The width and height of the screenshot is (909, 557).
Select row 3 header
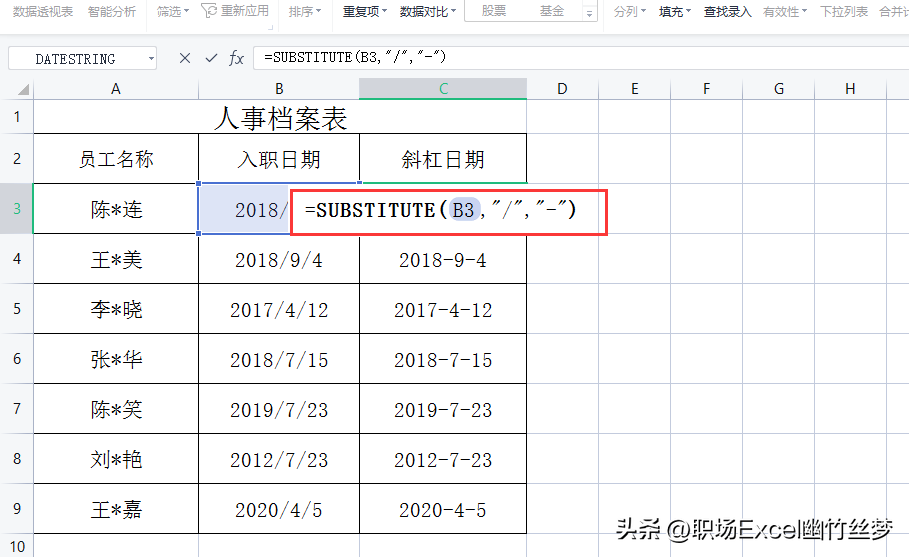(x=17, y=209)
